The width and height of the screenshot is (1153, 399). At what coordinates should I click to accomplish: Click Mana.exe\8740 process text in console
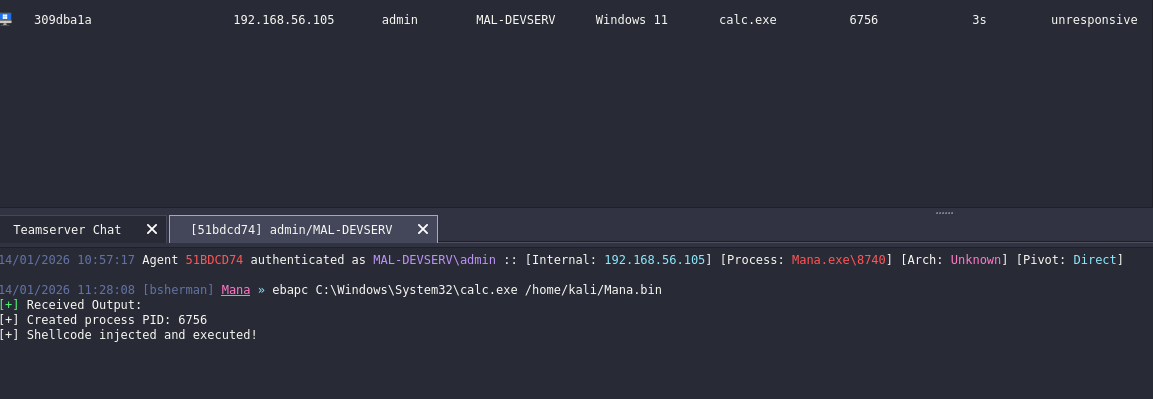click(839, 259)
